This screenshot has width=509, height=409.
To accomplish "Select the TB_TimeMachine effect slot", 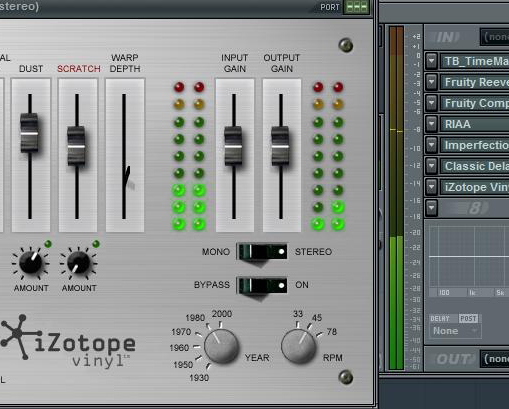I will (x=475, y=61).
